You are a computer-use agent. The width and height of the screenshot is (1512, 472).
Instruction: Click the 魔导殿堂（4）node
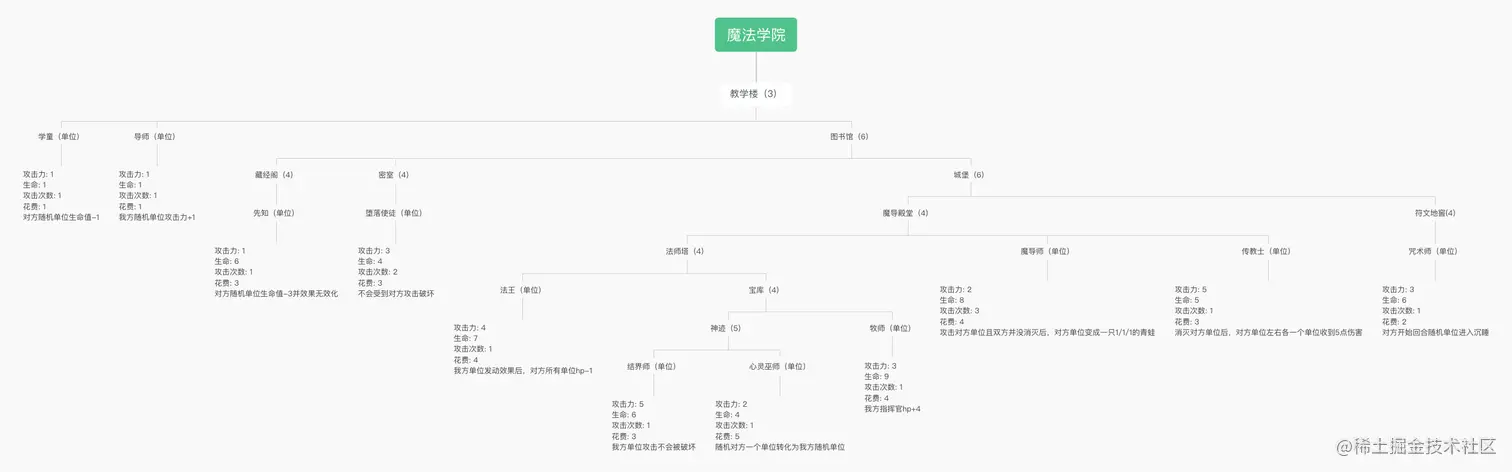[x=906, y=213]
